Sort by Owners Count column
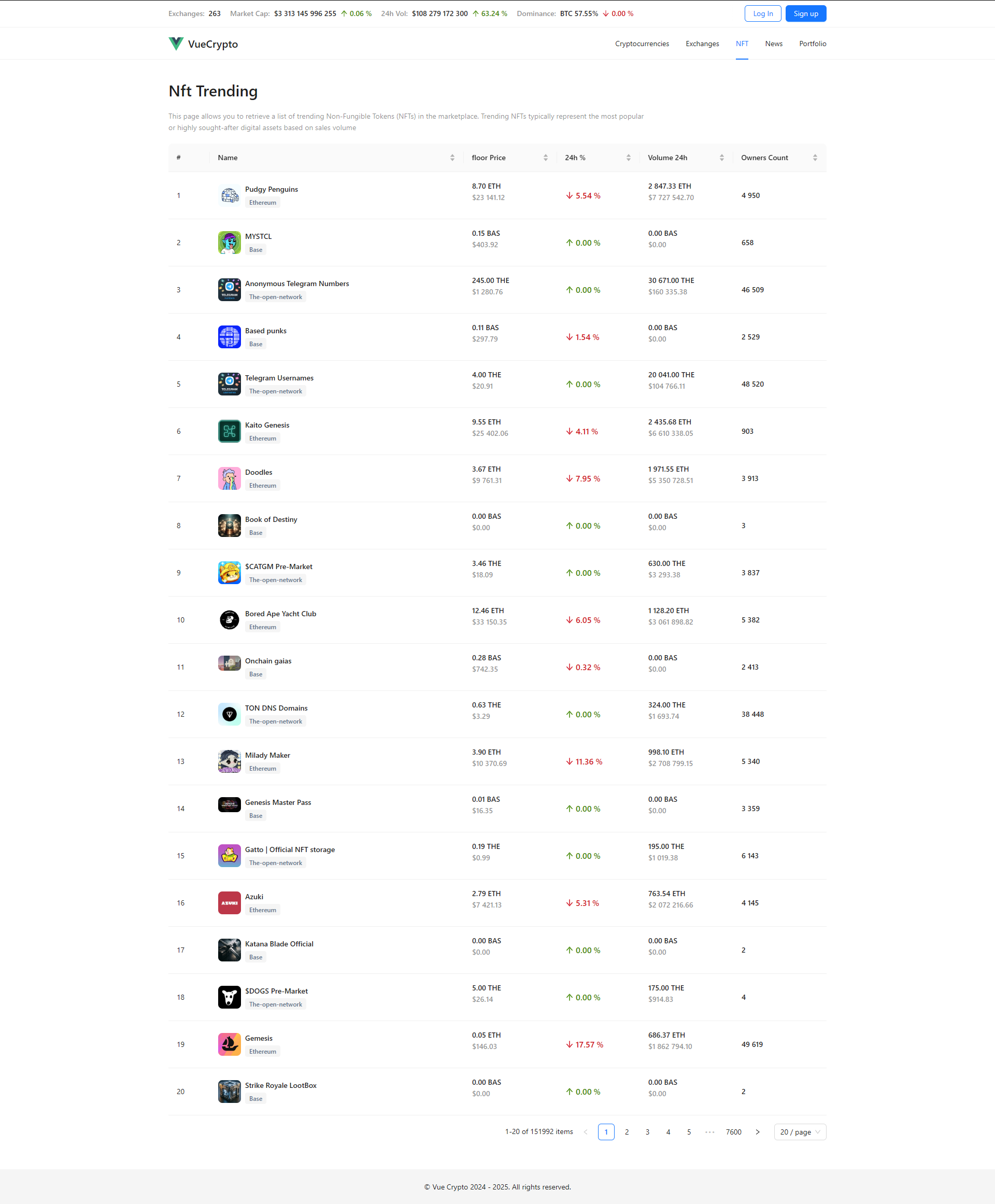995x1204 pixels. pos(779,158)
